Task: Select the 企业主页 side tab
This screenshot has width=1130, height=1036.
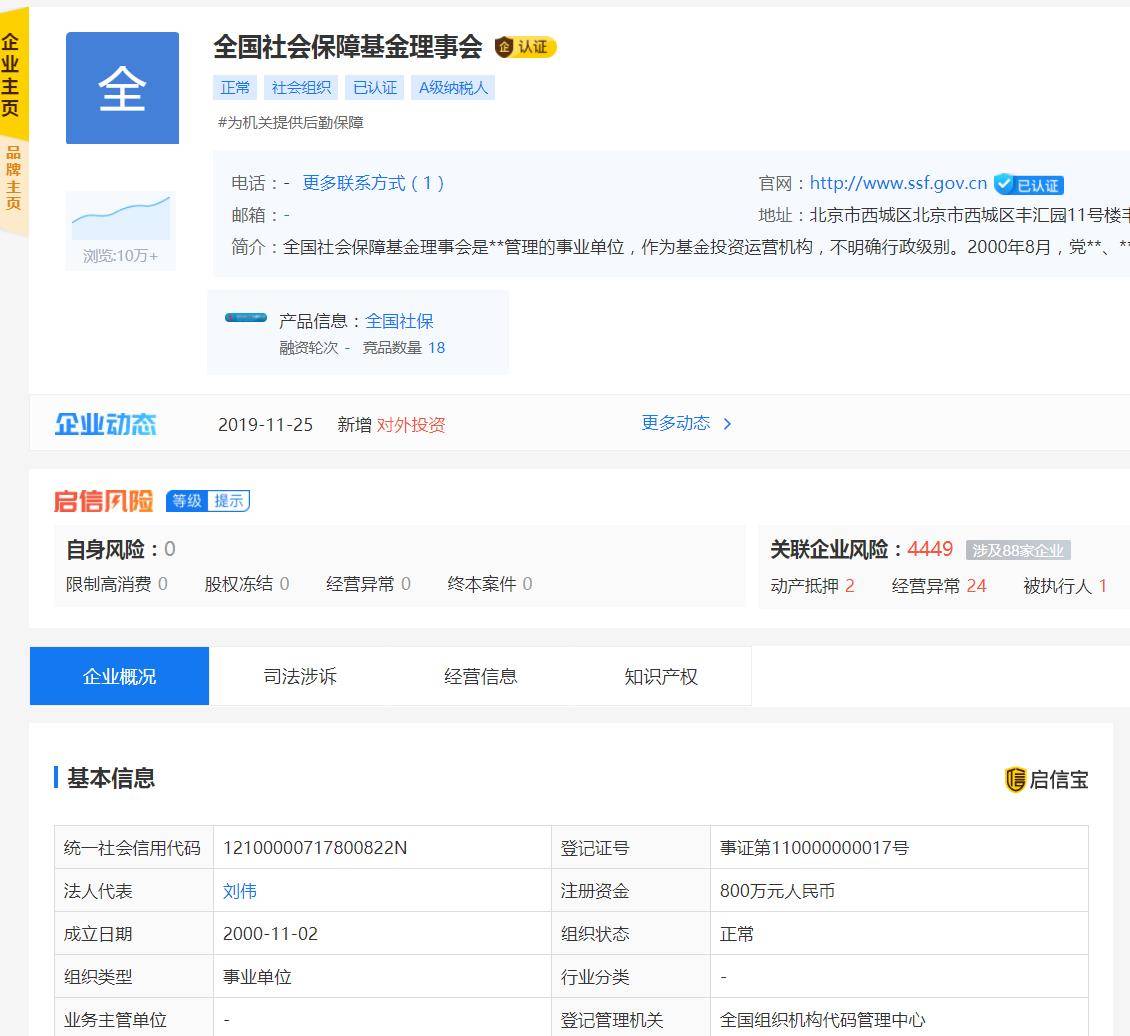Action: (11, 76)
